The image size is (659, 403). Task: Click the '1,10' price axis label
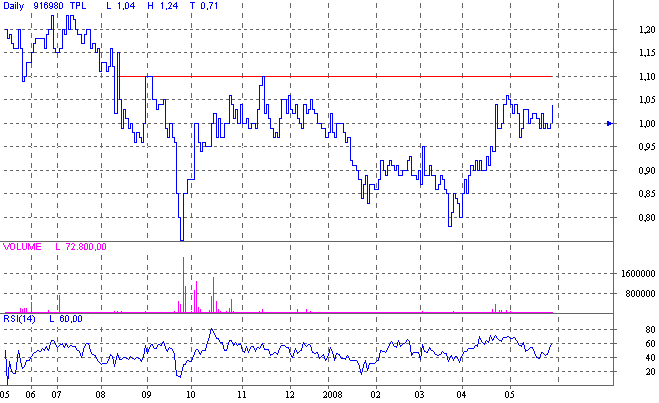647,76
